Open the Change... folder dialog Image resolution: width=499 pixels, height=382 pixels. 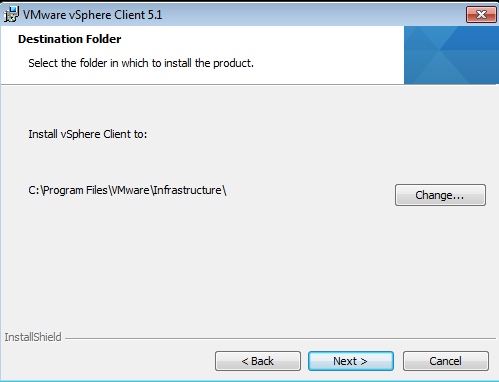click(x=440, y=195)
